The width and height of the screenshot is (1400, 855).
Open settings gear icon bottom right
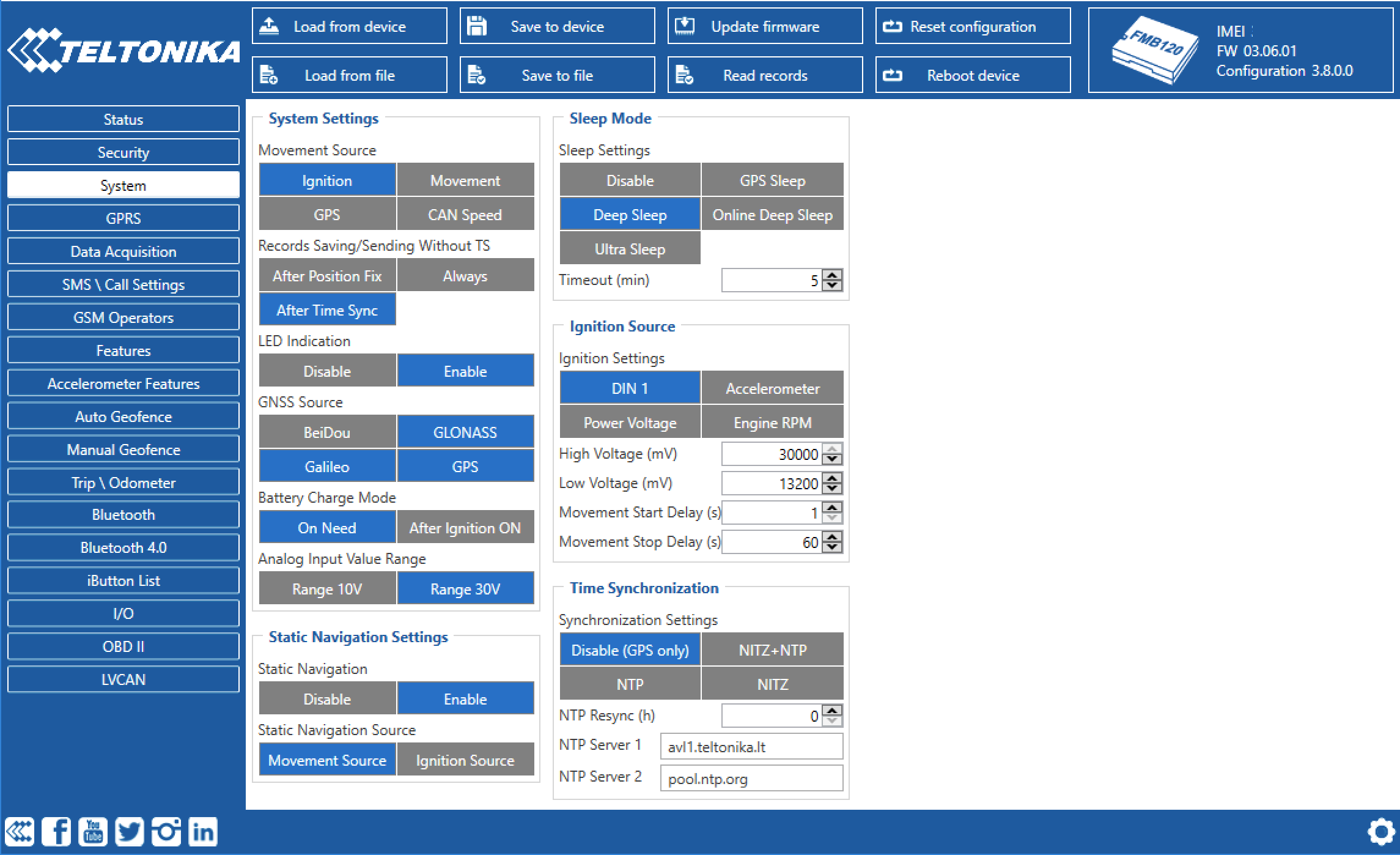(x=1381, y=832)
